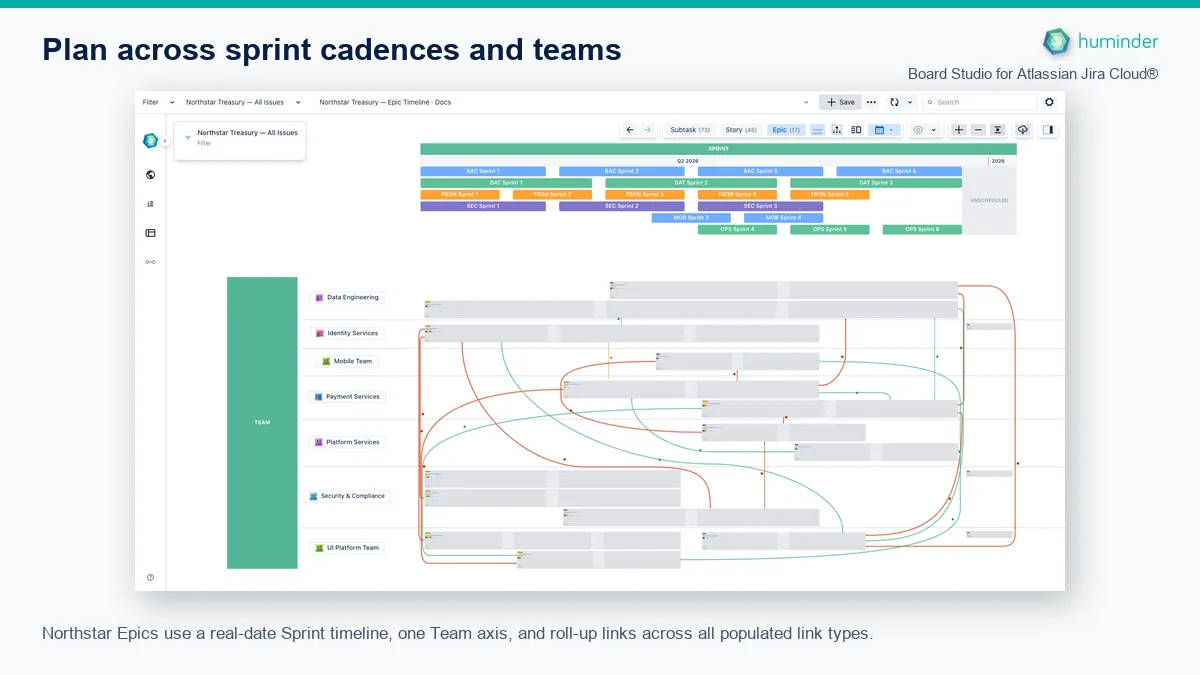The image size is (1200, 675).
Task: Open the globe icon in left sidebar
Action: [150, 175]
